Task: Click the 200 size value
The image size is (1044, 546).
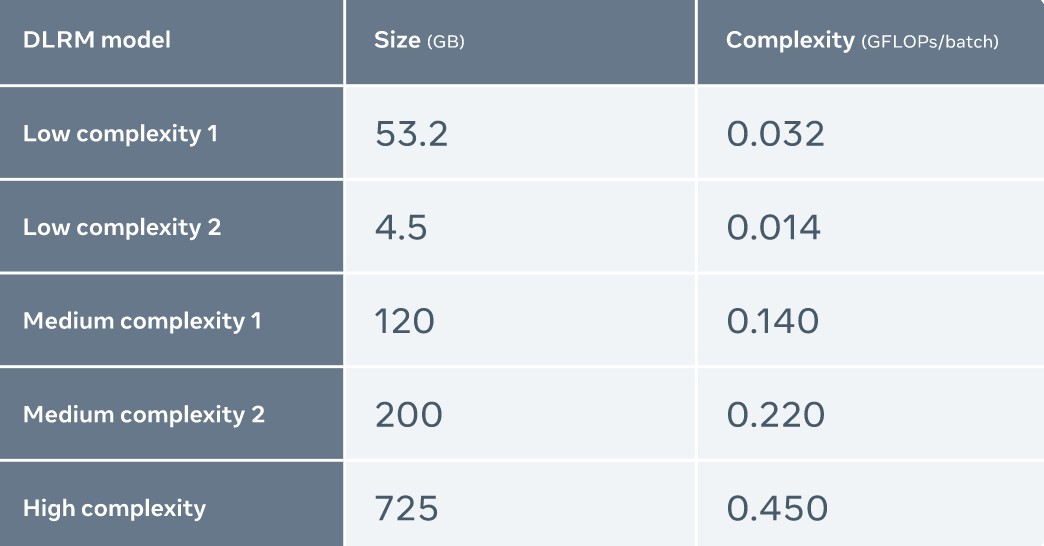Action: pos(408,415)
